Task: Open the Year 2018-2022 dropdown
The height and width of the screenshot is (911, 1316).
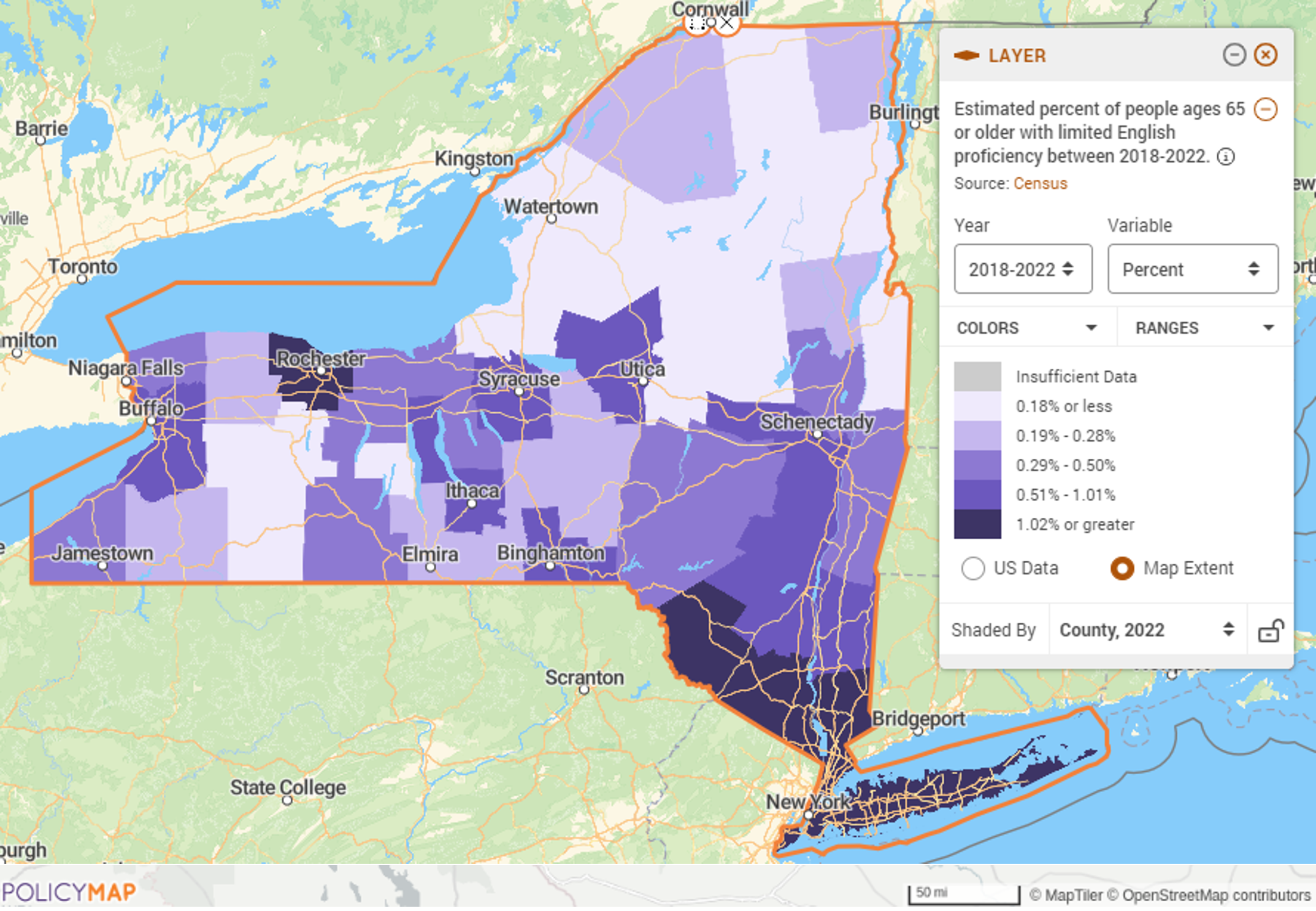Action: point(1023,269)
